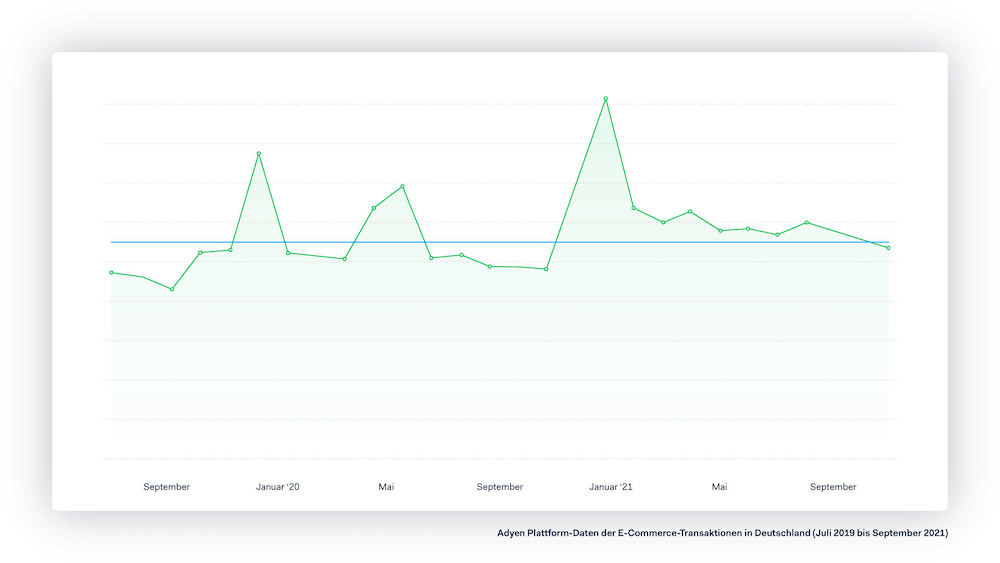The image size is (1000, 563).
Task: Select the data point peak above Januar '20
Action: [258, 154]
